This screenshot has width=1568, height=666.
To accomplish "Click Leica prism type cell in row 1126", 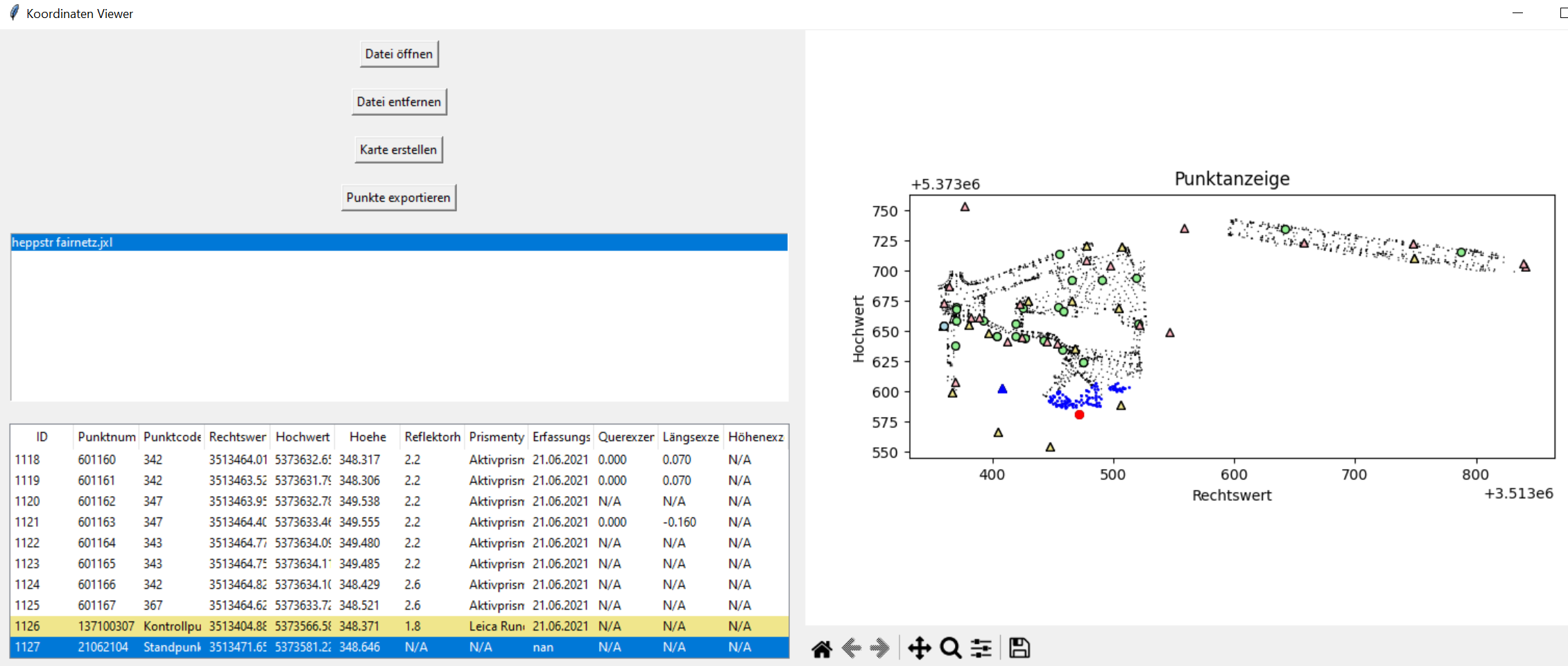I will 497,626.
